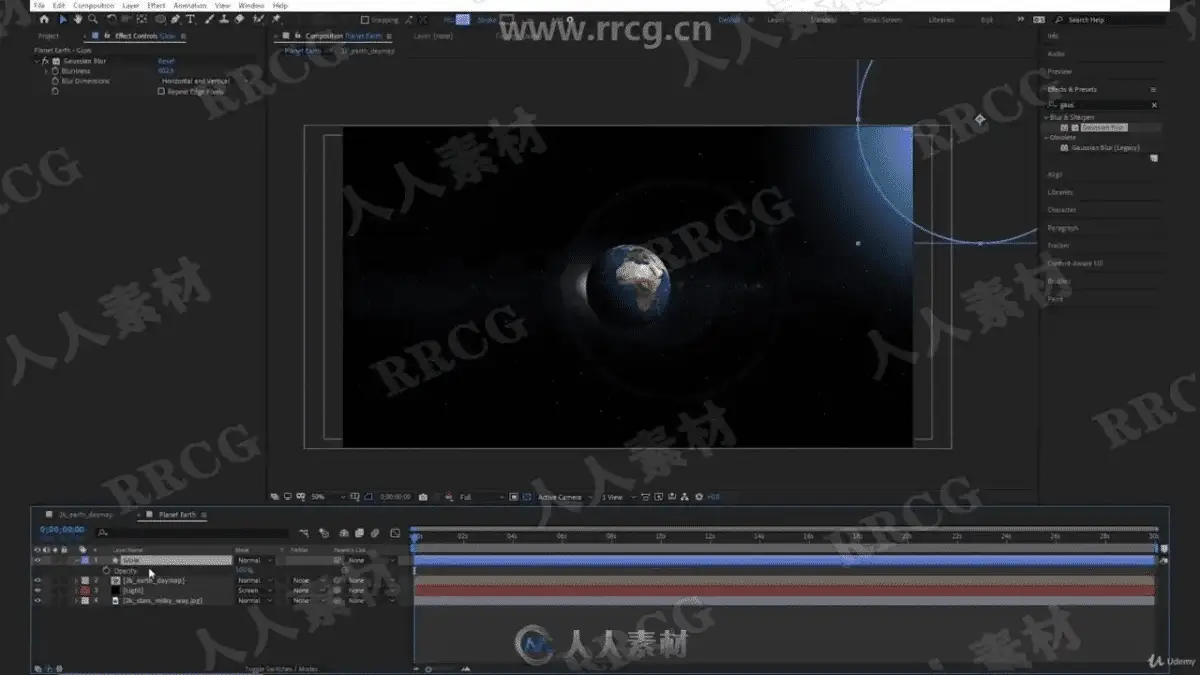Screen dimensions: 1200x675
Task: Click the Draft 3D icon in timeline
Action: (324, 533)
